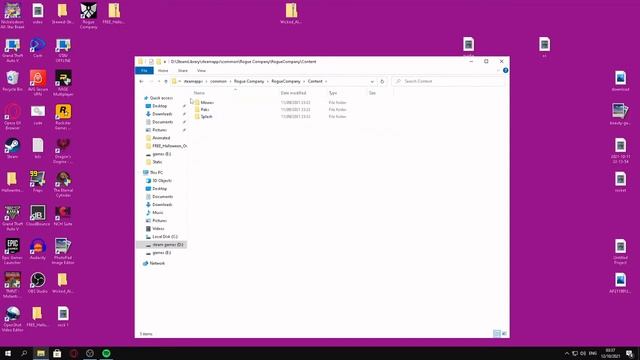Viewport: 640px width, 360px height.
Task: Refresh the current folder view
Action: [382, 81]
